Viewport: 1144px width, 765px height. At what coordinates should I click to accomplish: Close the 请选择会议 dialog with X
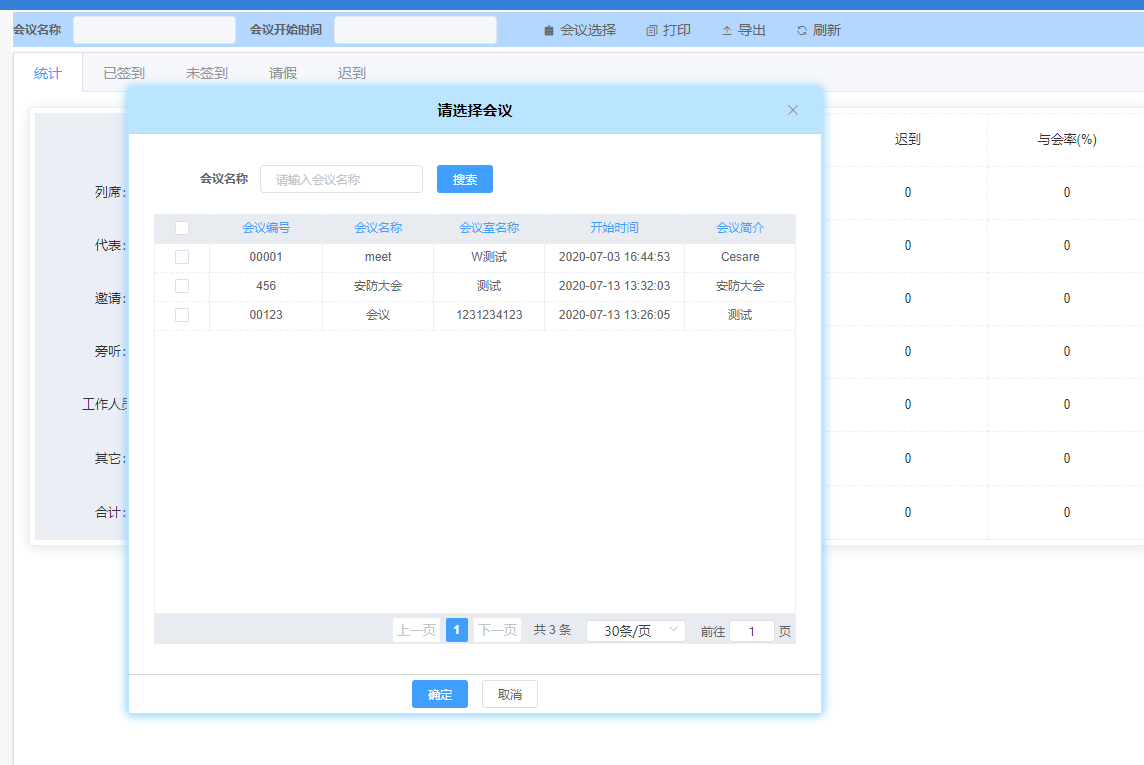793,110
